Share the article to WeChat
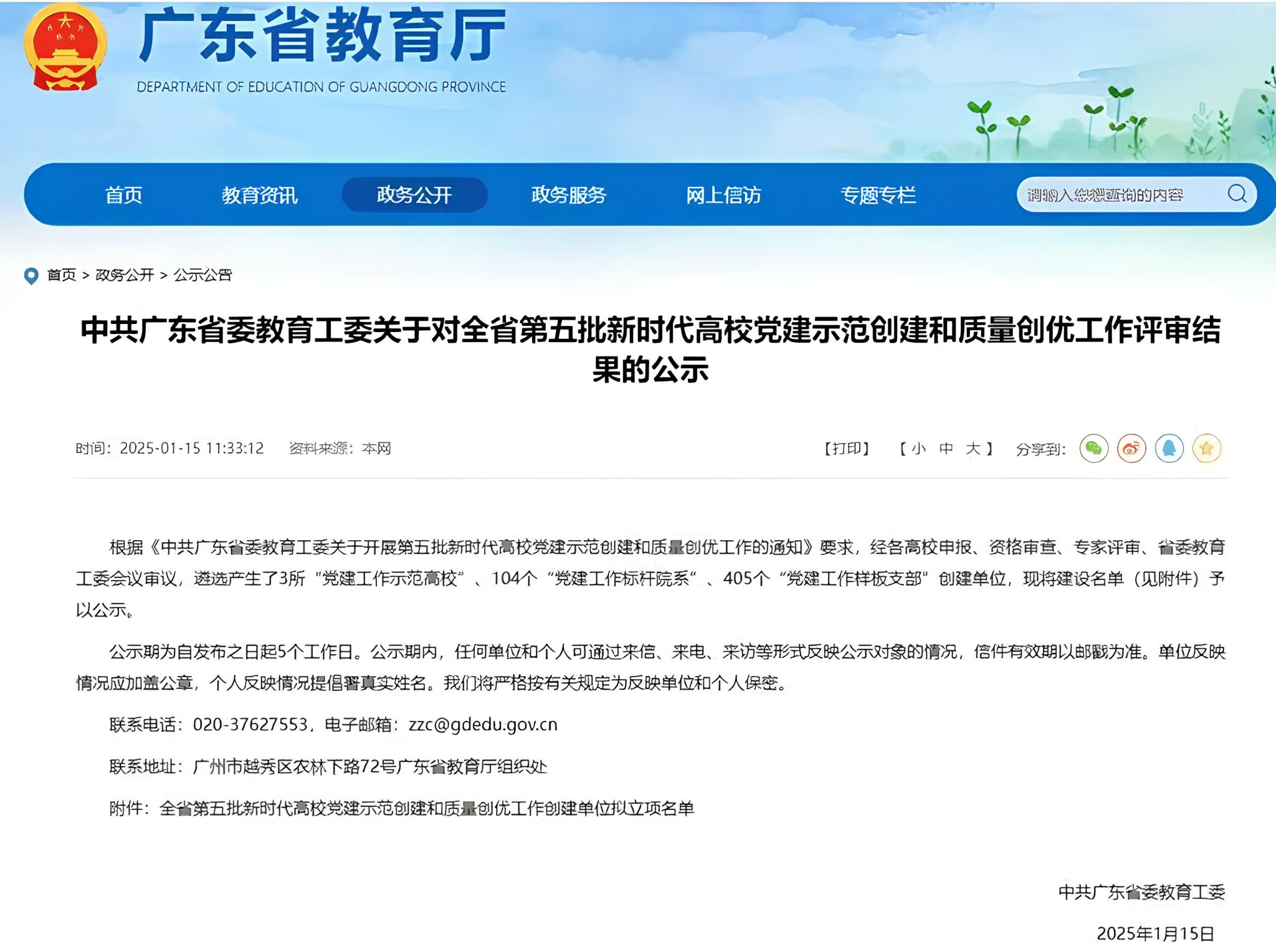 tap(1093, 449)
